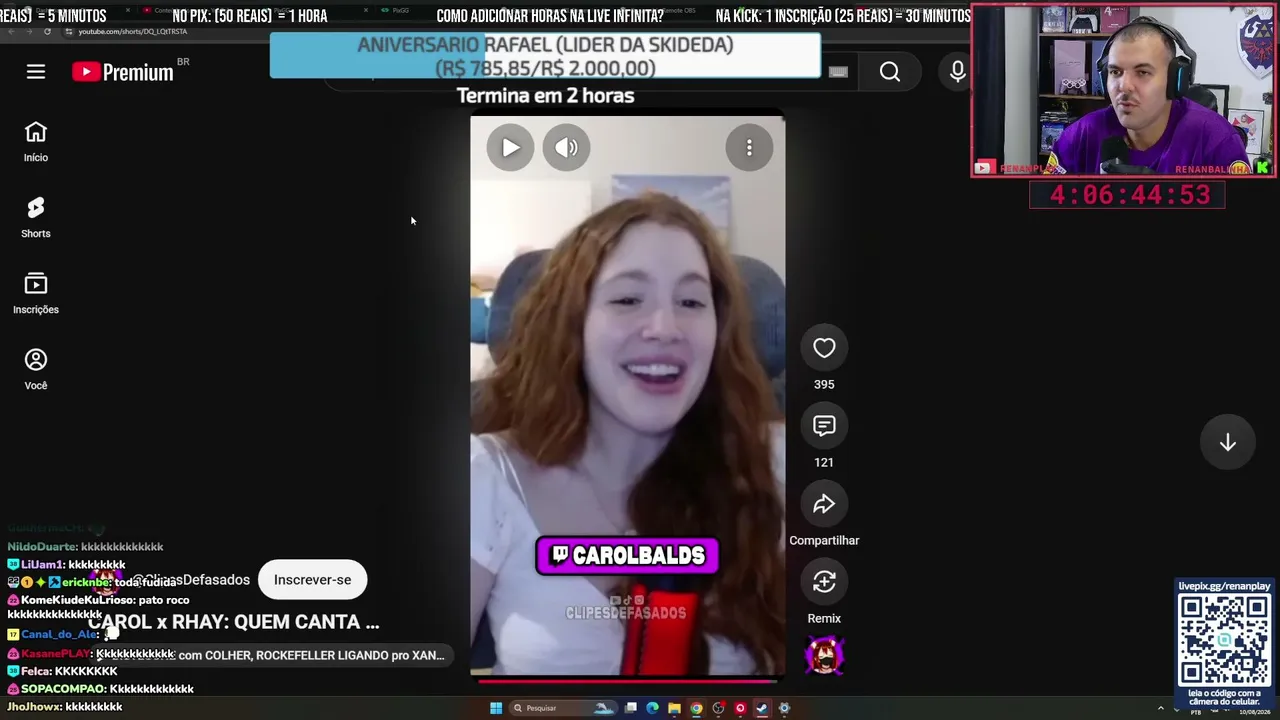Click the Canal_do_Ale chat username

click(60, 635)
